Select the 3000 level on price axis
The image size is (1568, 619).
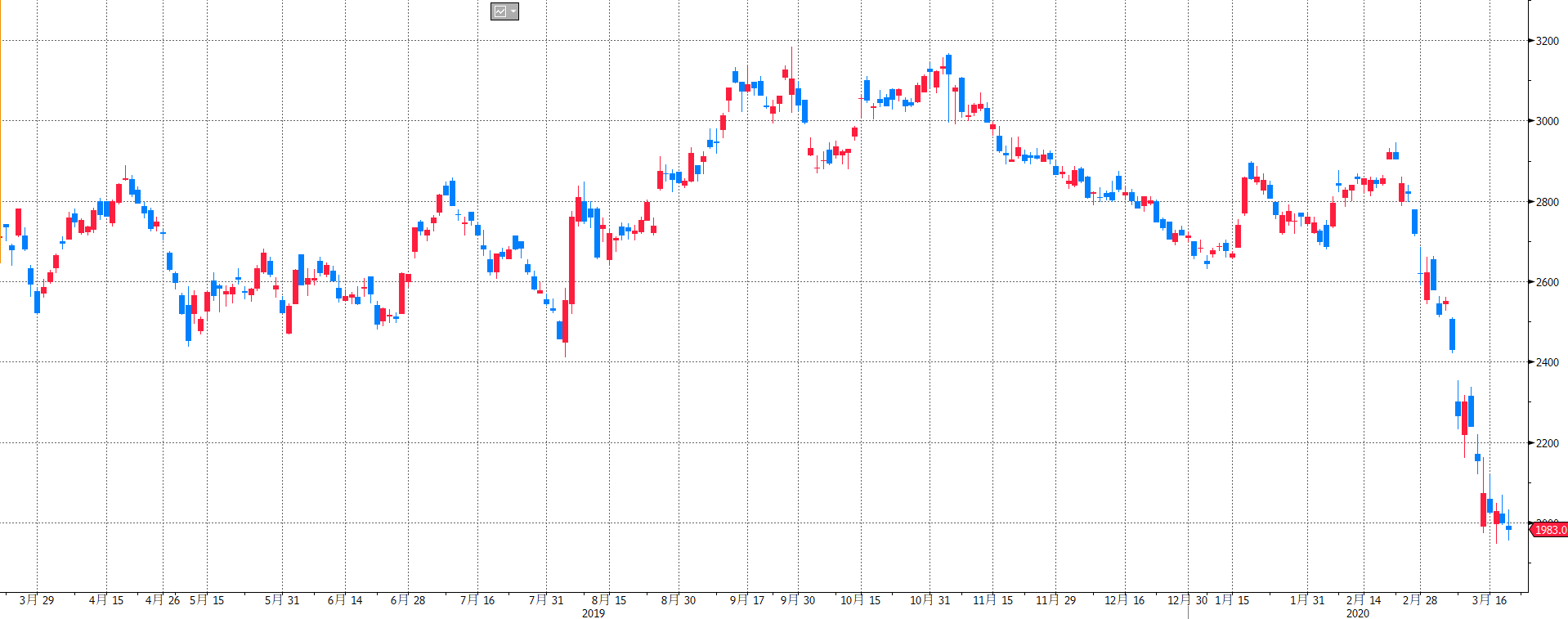click(x=1548, y=121)
